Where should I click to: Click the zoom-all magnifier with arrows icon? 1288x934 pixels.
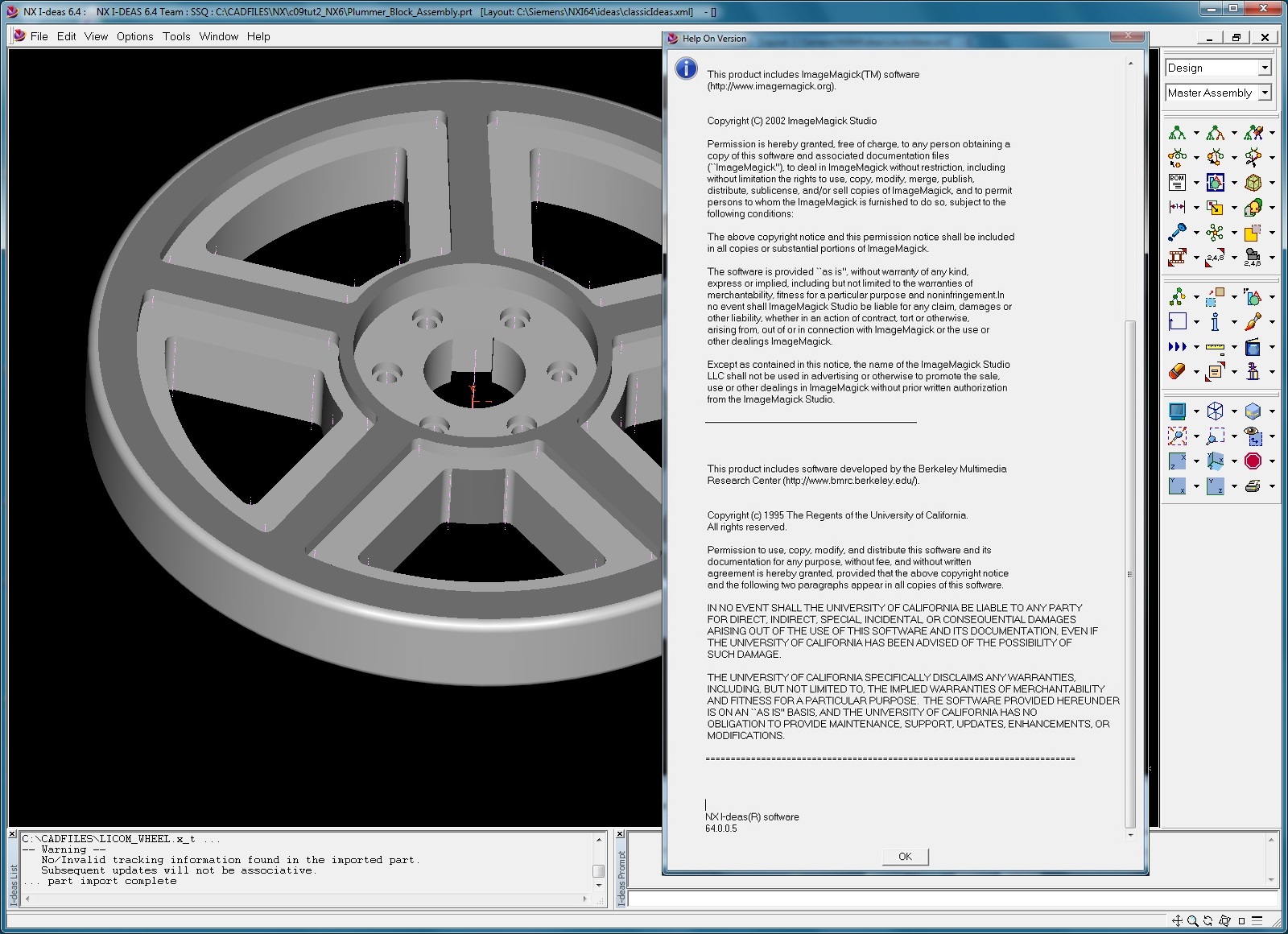(x=1177, y=436)
